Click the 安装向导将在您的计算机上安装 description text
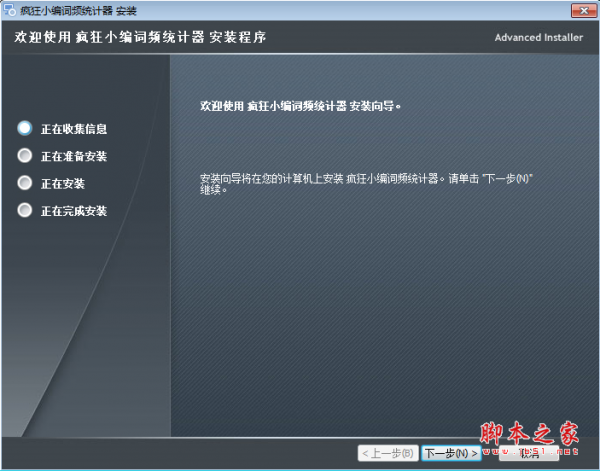This screenshot has width=600, height=471. (366, 184)
